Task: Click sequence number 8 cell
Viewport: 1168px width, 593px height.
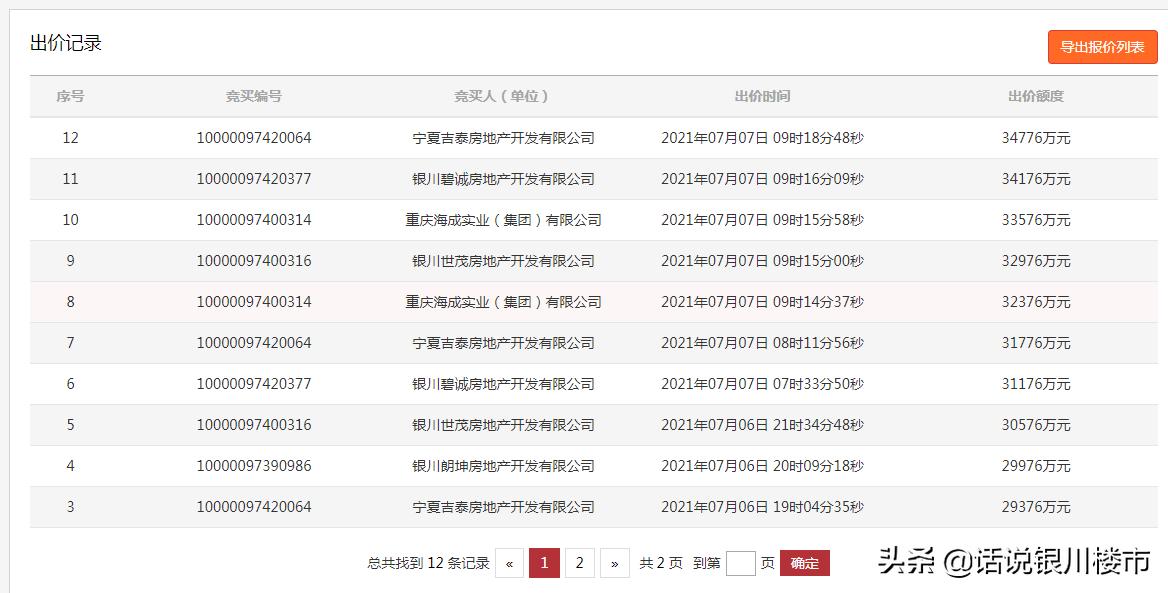Action: click(70, 302)
